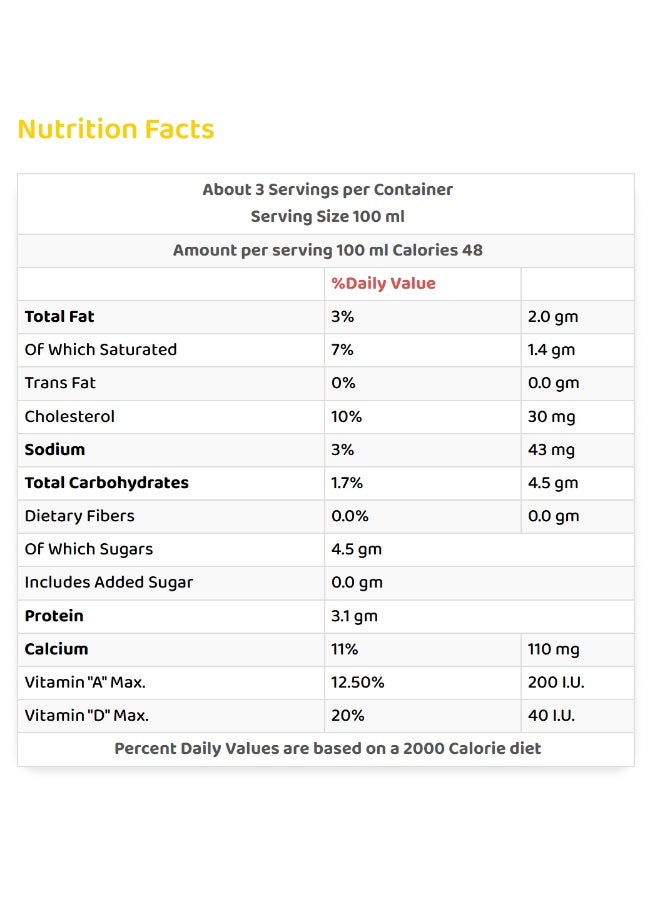Select the Sodium row label
The width and height of the screenshot is (660, 900).
click(x=55, y=449)
